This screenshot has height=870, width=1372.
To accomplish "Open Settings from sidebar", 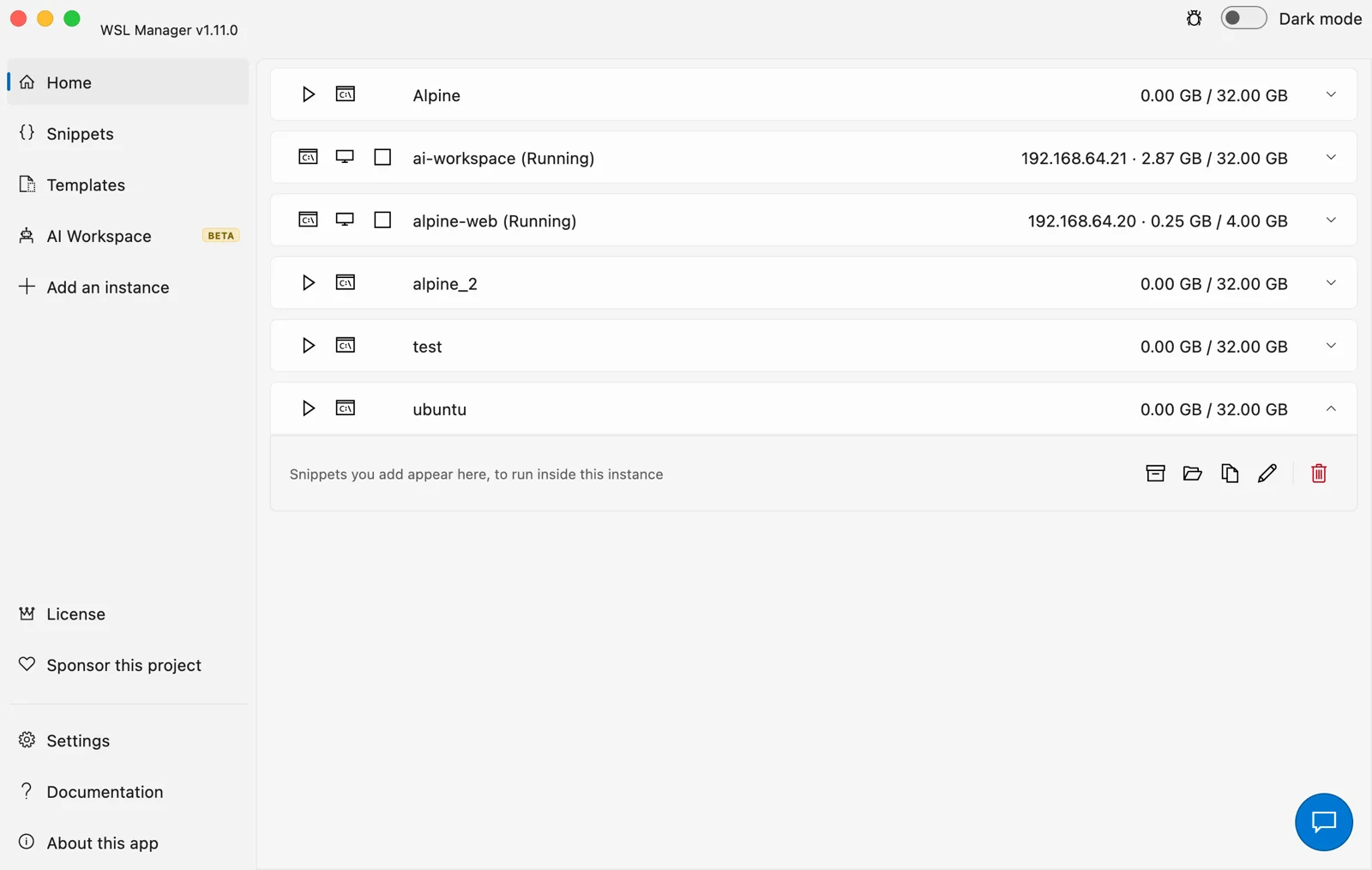I will point(128,740).
